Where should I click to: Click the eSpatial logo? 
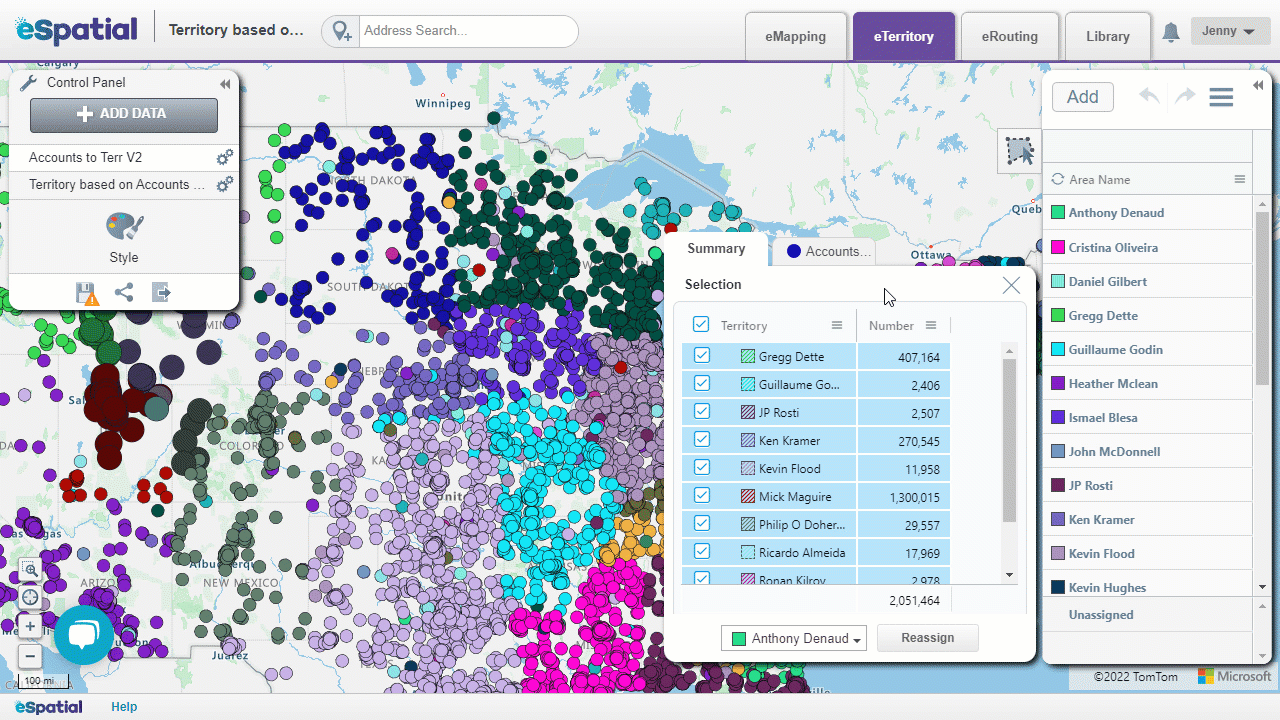pos(76,30)
